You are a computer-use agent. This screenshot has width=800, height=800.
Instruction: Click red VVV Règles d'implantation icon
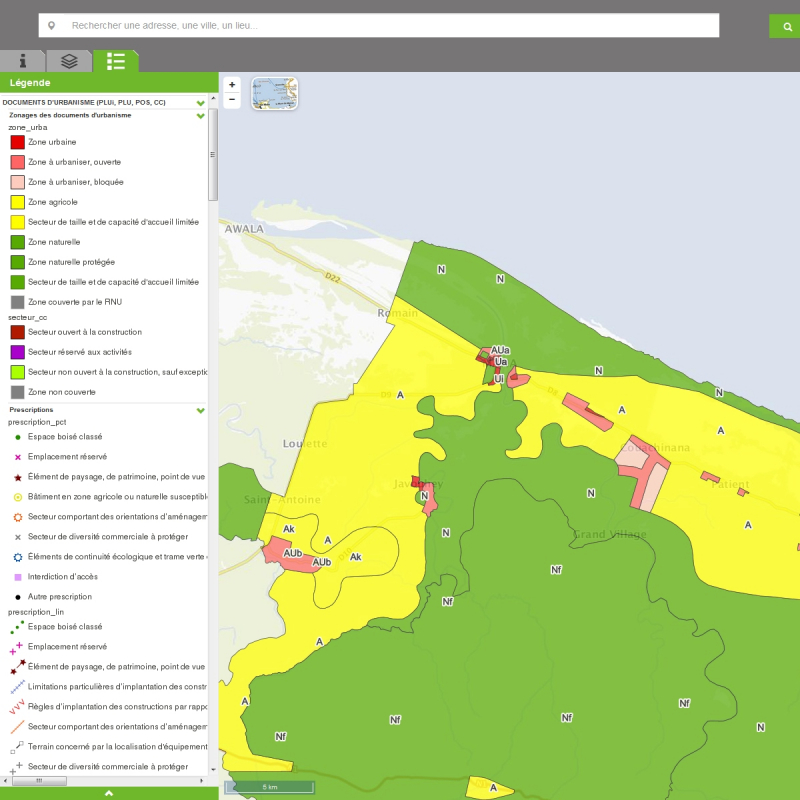pyautogui.click(x=17, y=707)
